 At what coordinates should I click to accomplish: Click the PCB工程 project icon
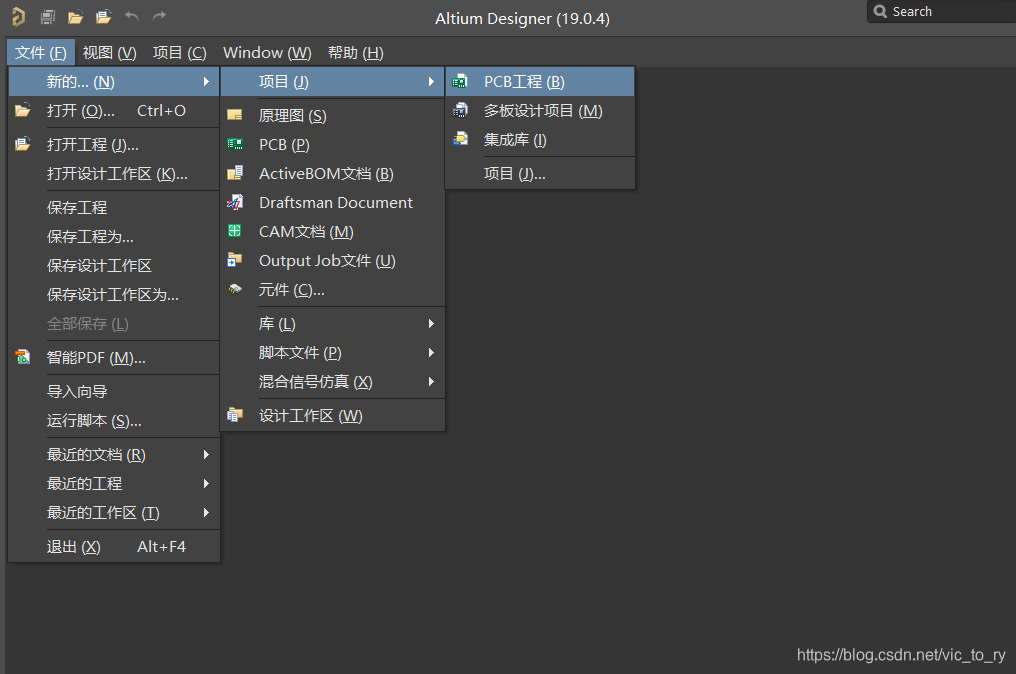click(460, 82)
